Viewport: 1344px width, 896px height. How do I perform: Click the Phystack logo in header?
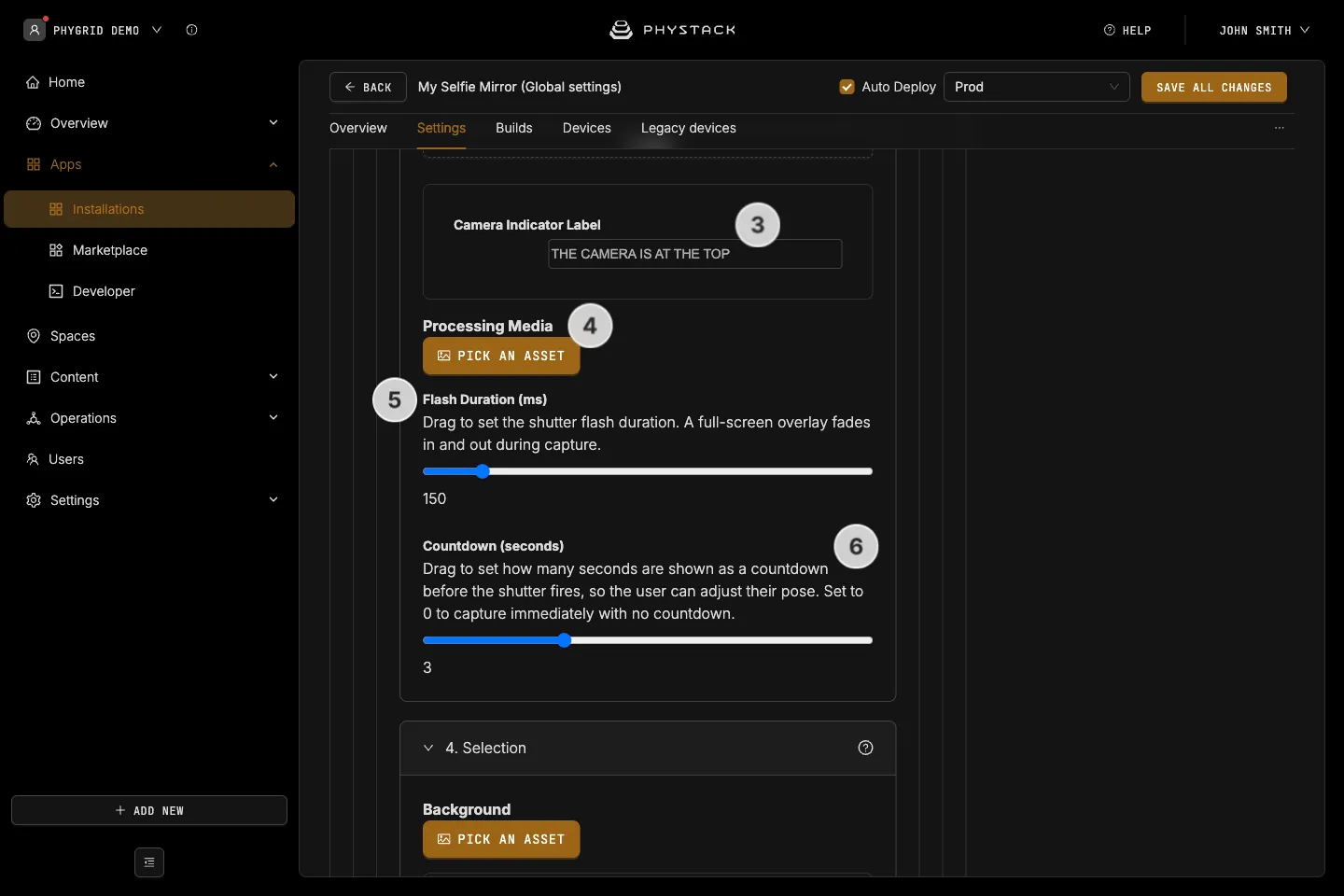672,30
